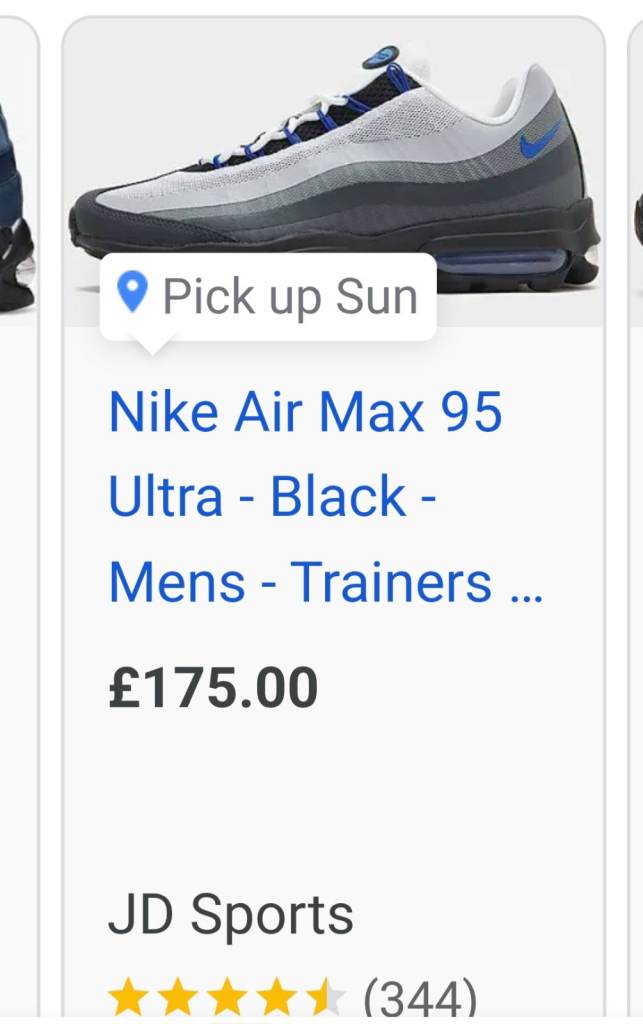The height and width of the screenshot is (1024, 643).
Task: Click the "Pick up Sun" badge text
Action: click(289, 297)
